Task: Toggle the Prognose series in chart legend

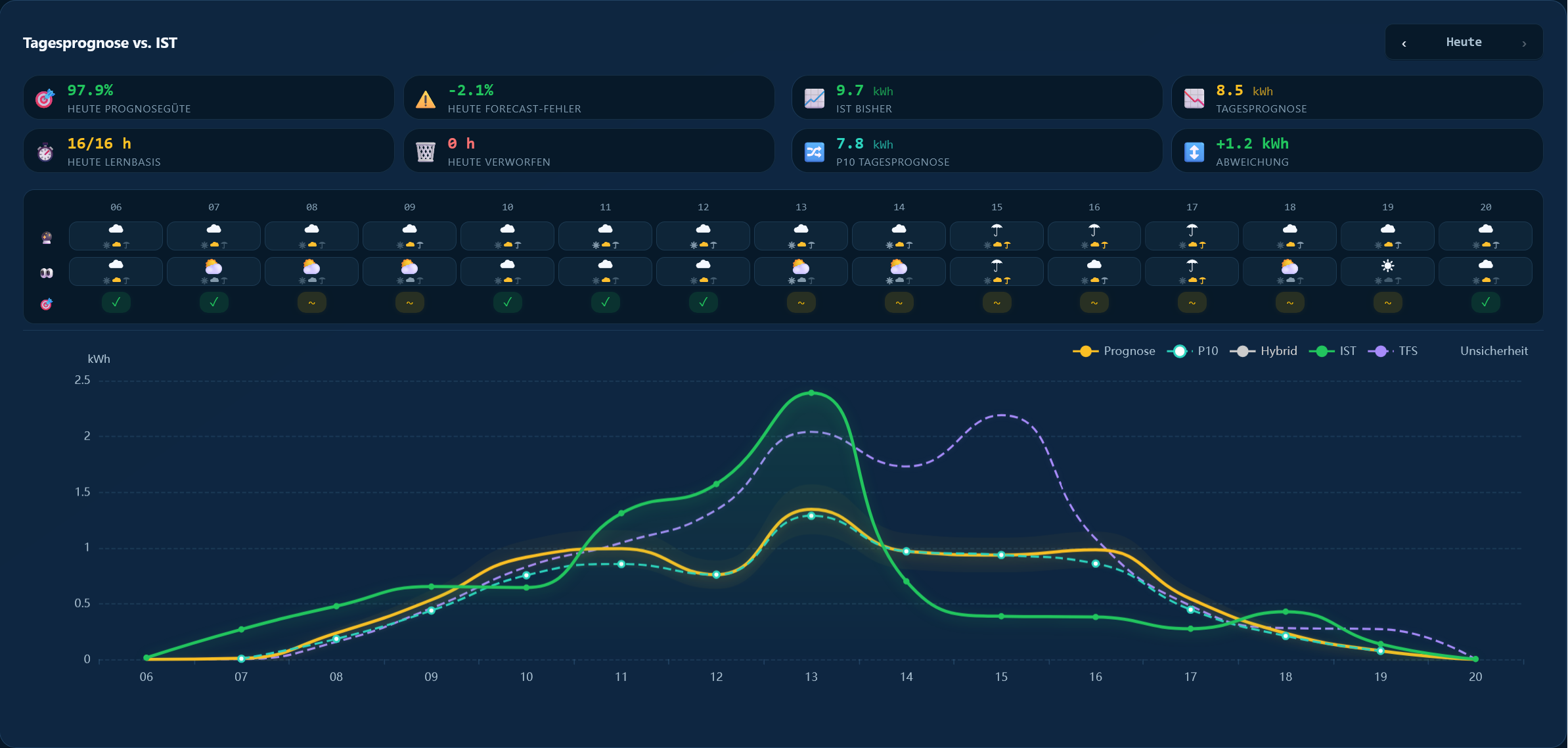Action: 1114,351
